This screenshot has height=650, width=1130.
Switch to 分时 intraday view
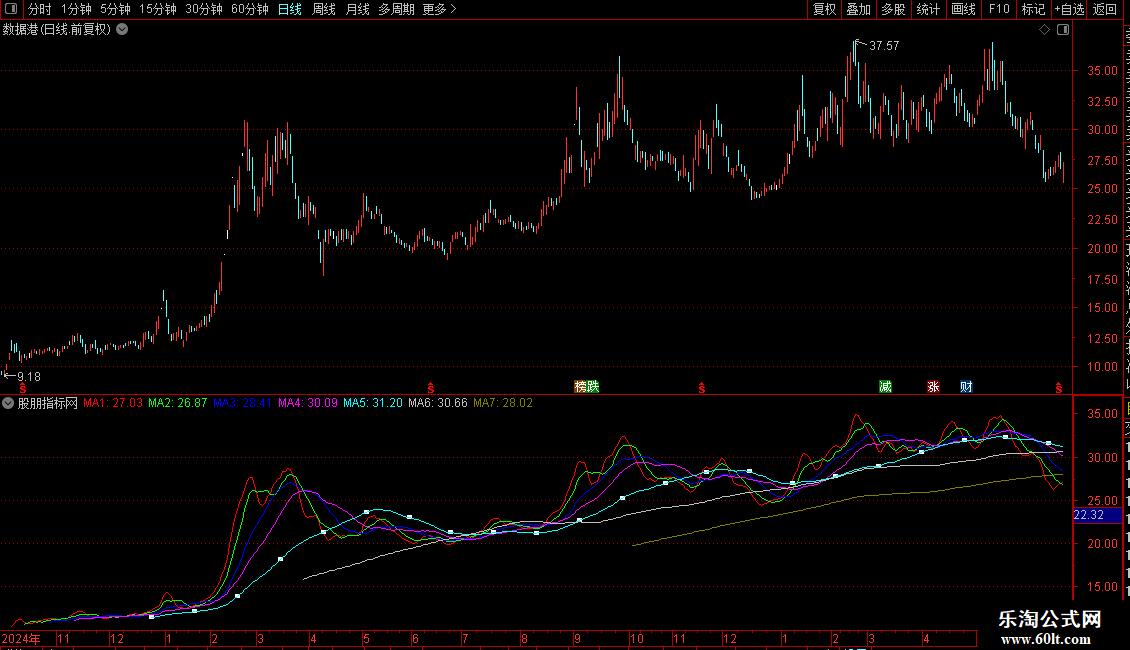click(40, 9)
